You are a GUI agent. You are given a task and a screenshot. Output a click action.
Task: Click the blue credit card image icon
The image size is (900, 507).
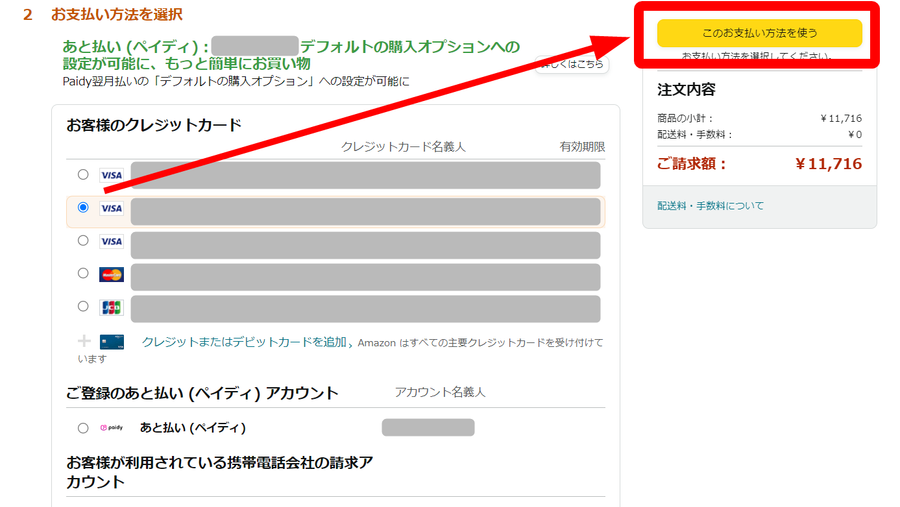coord(111,342)
